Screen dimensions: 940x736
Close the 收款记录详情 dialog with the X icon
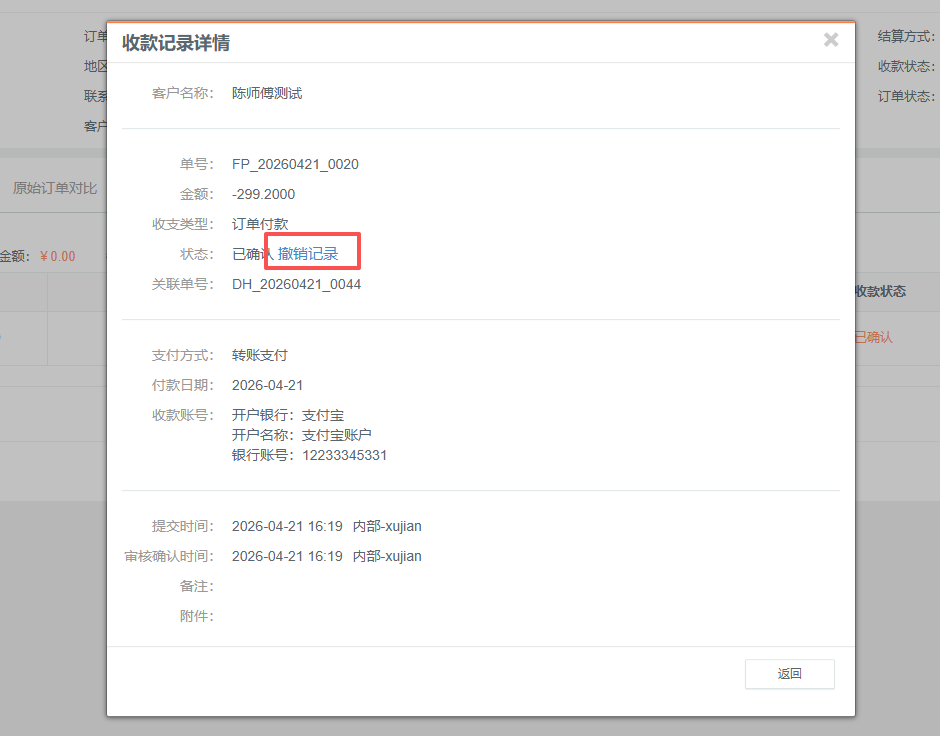point(830,40)
